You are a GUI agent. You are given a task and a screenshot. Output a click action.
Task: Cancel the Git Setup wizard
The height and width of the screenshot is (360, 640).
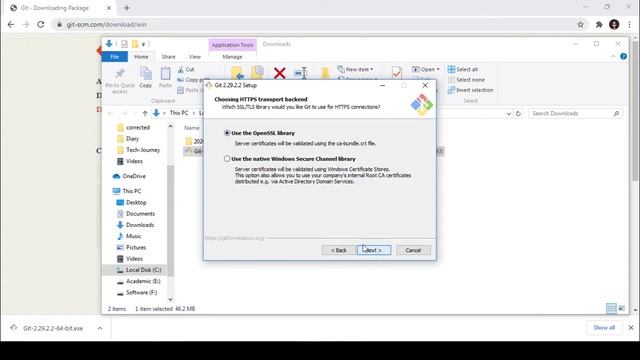(413, 250)
